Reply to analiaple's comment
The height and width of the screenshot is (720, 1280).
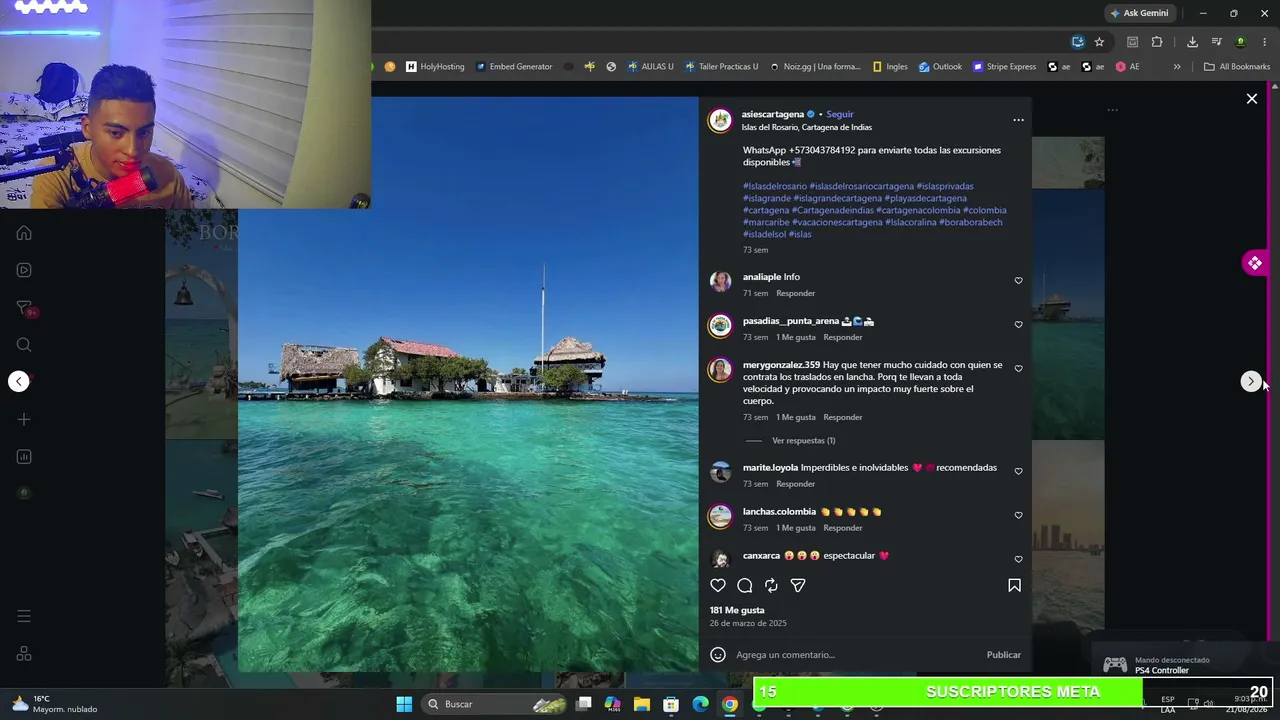coord(796,293)
